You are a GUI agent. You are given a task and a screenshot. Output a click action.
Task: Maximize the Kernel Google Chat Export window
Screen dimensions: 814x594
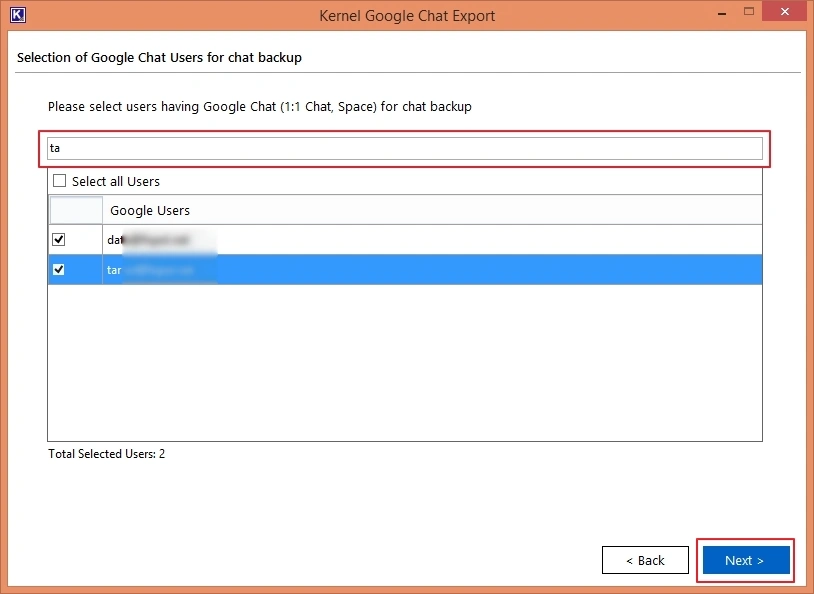pos(749,12)
